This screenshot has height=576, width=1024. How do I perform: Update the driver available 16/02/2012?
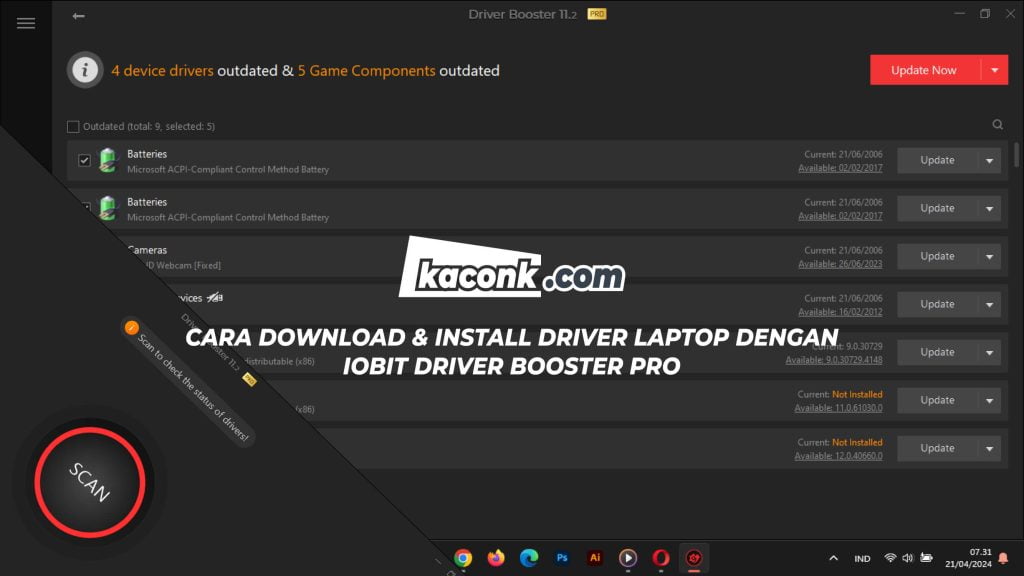pyautogui.click(x=937, y=304)
